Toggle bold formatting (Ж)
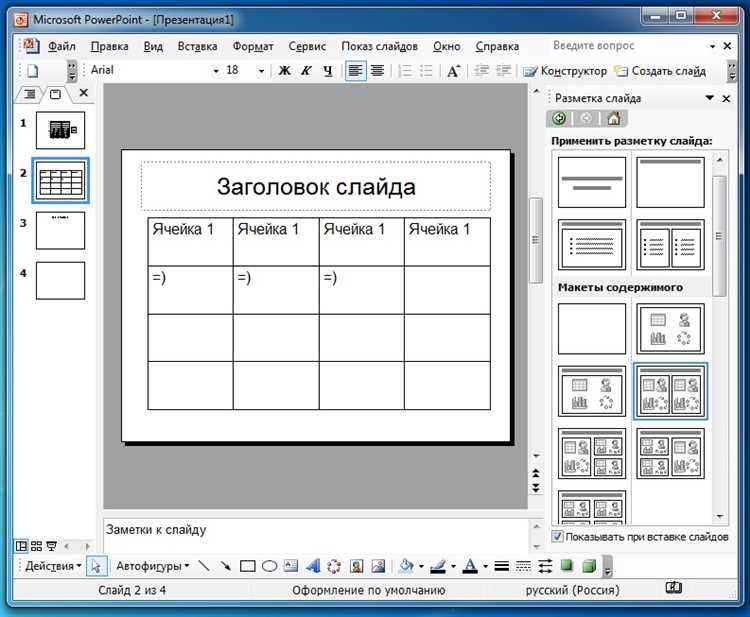750x617 pixels. tap(285, 71)
